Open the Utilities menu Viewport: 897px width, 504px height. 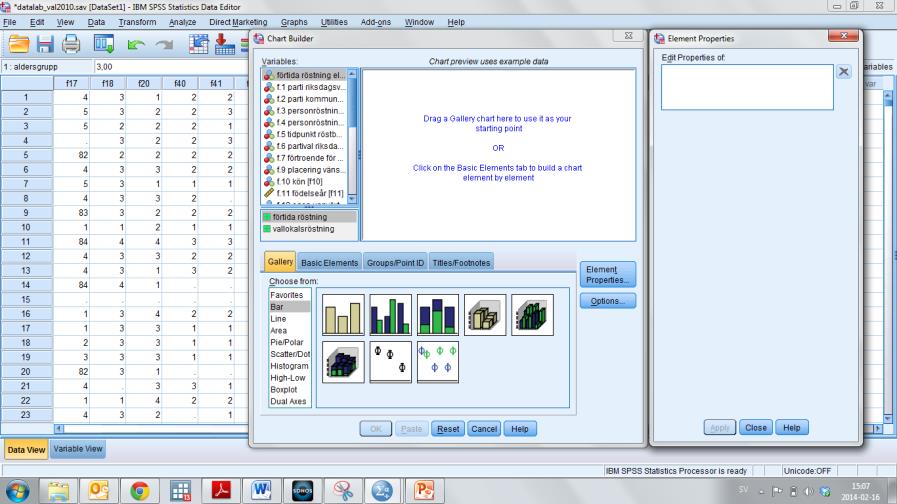(x=334, y=22)
